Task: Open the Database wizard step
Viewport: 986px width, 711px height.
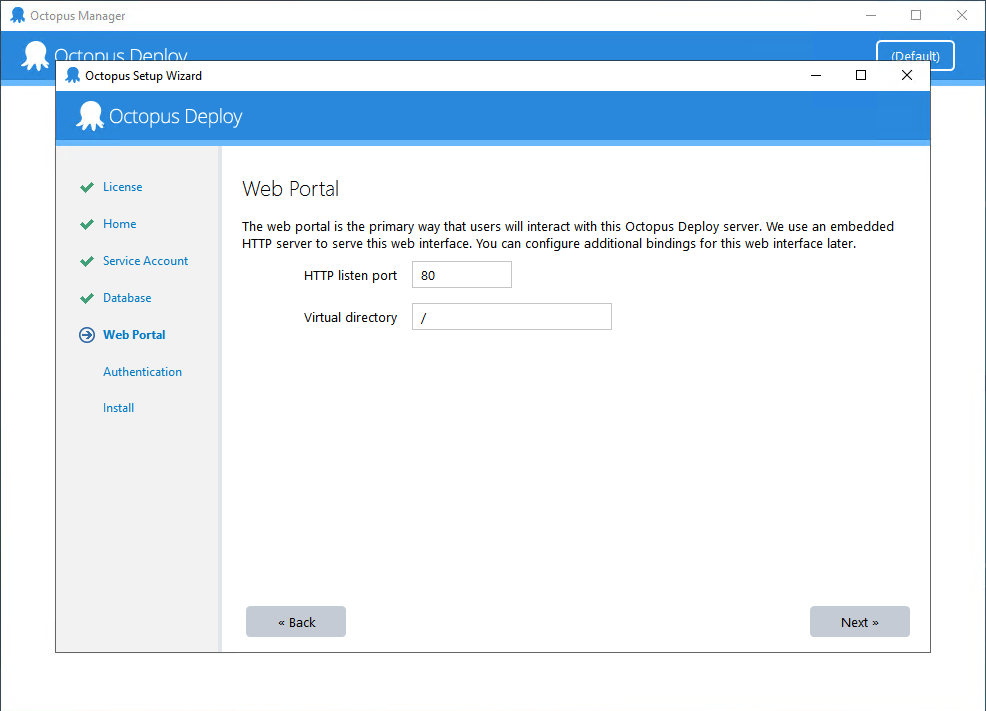Action: [127, 298]
